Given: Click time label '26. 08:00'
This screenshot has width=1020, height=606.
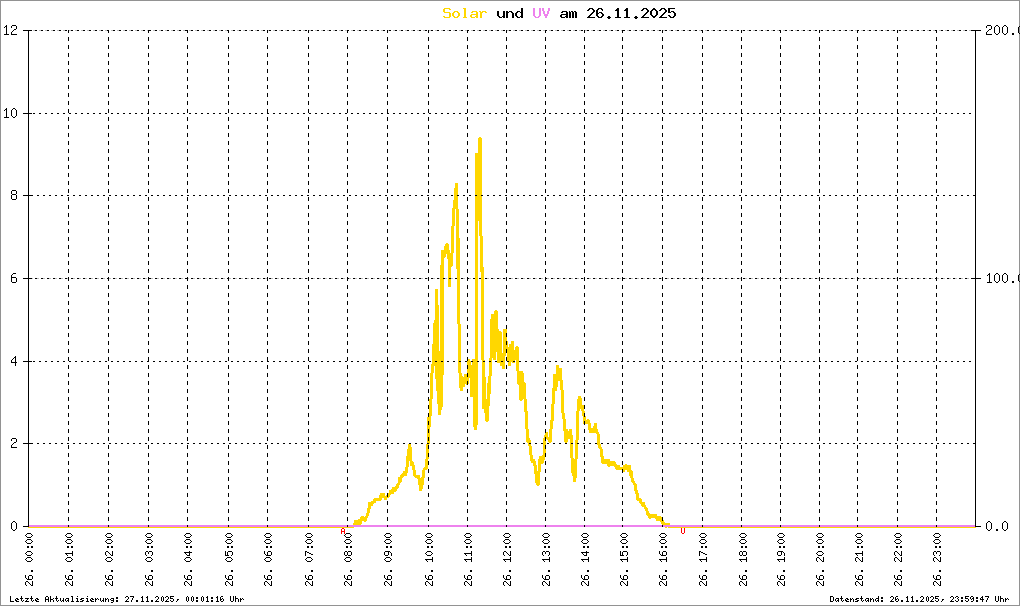Looking at the screenshot, I should click(348, 559).
